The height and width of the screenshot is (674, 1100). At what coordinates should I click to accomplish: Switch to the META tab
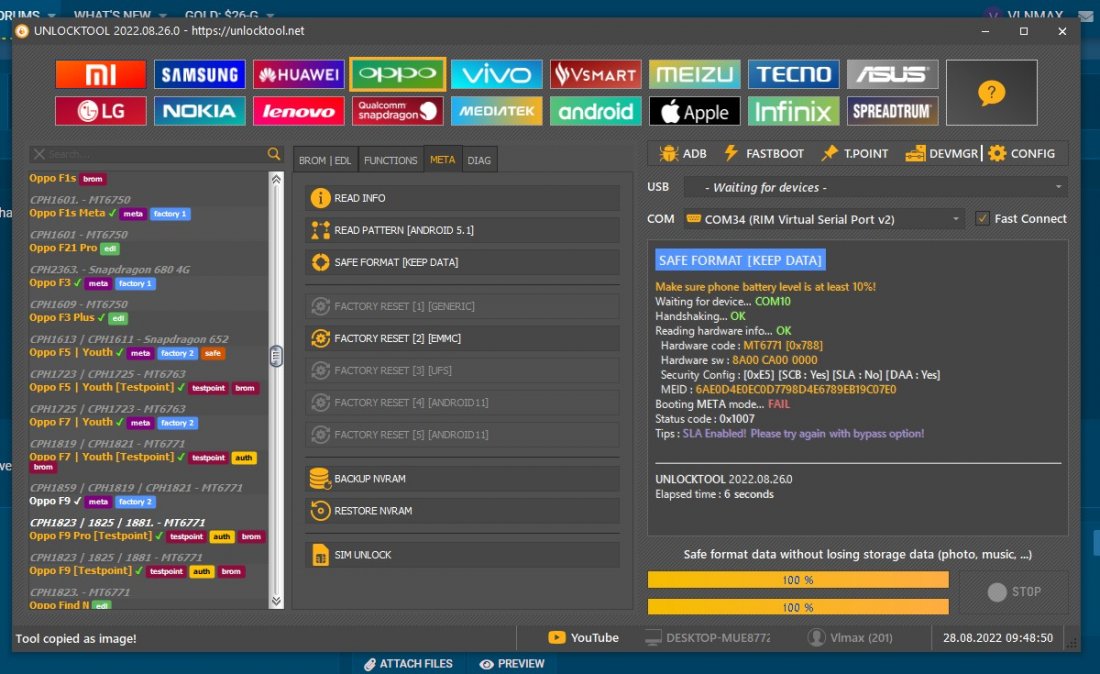pyautogui.click(x=442, y=160)
